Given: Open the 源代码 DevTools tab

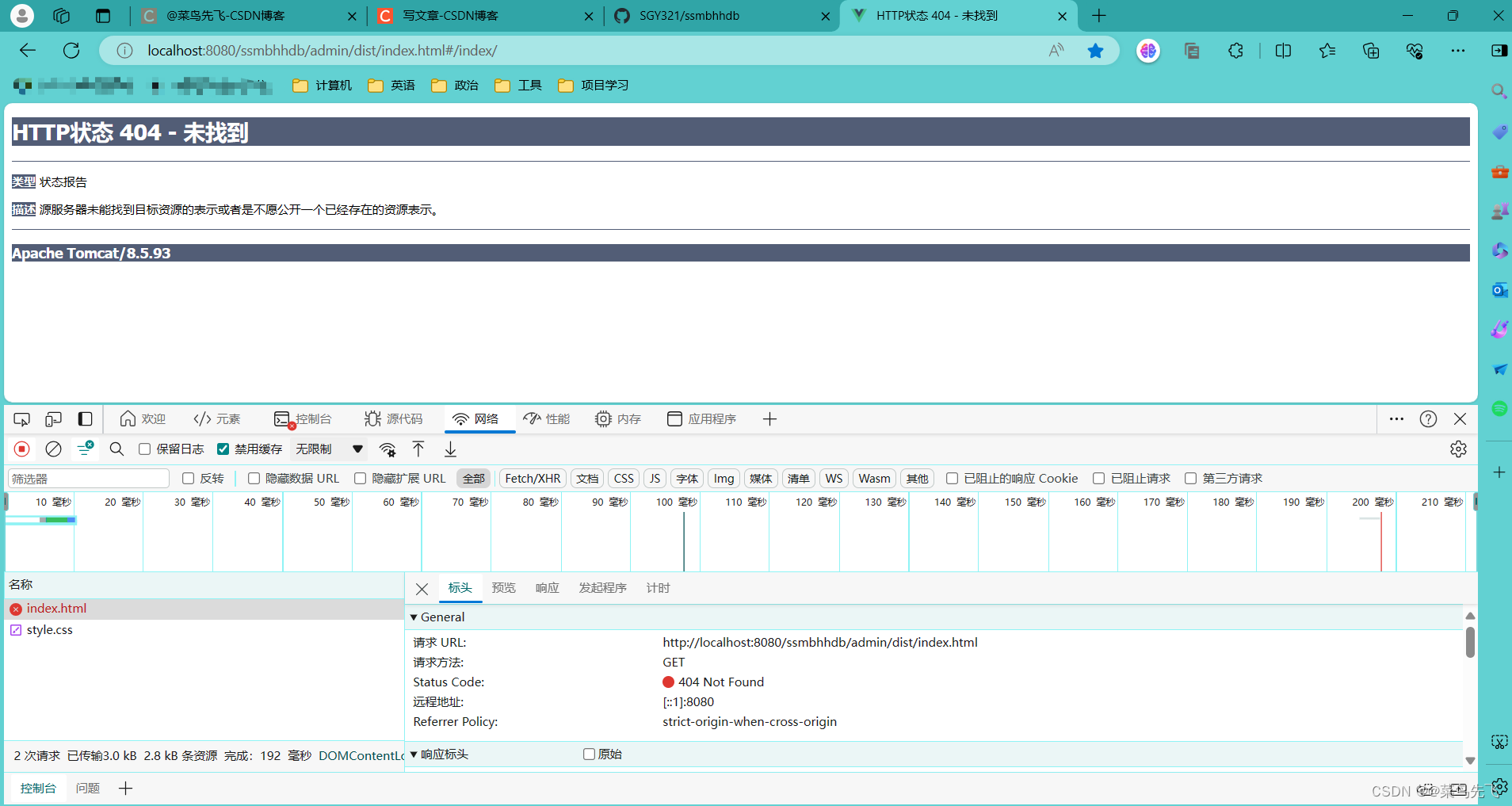Looking at the screenshot, I should point(394,419).
